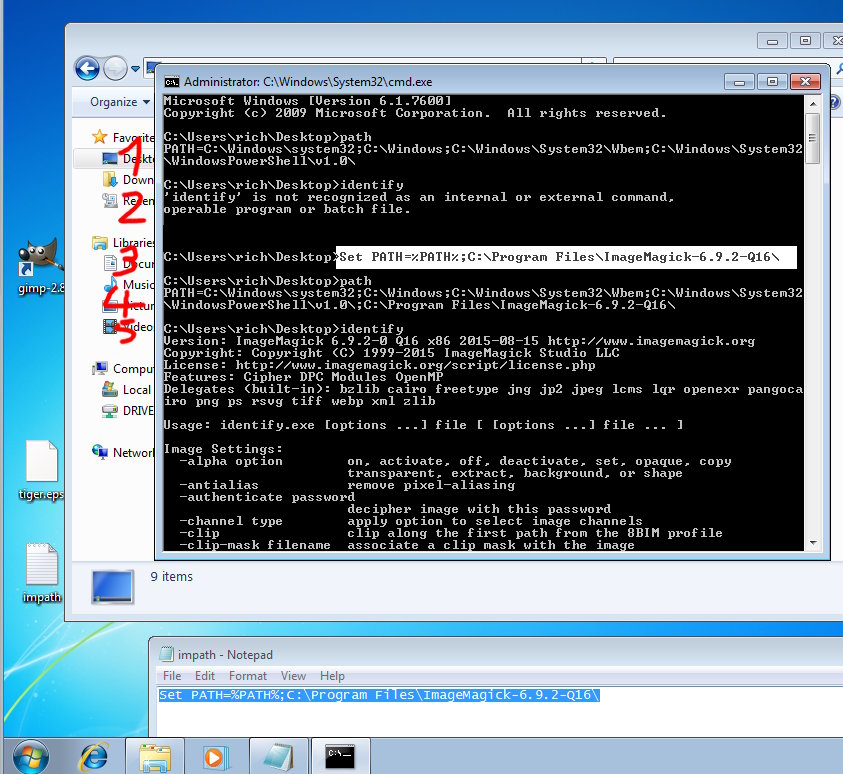This screenshot has height=774, width=843.
Task: Select Libraries in the navigation pane
Action: 123,243
